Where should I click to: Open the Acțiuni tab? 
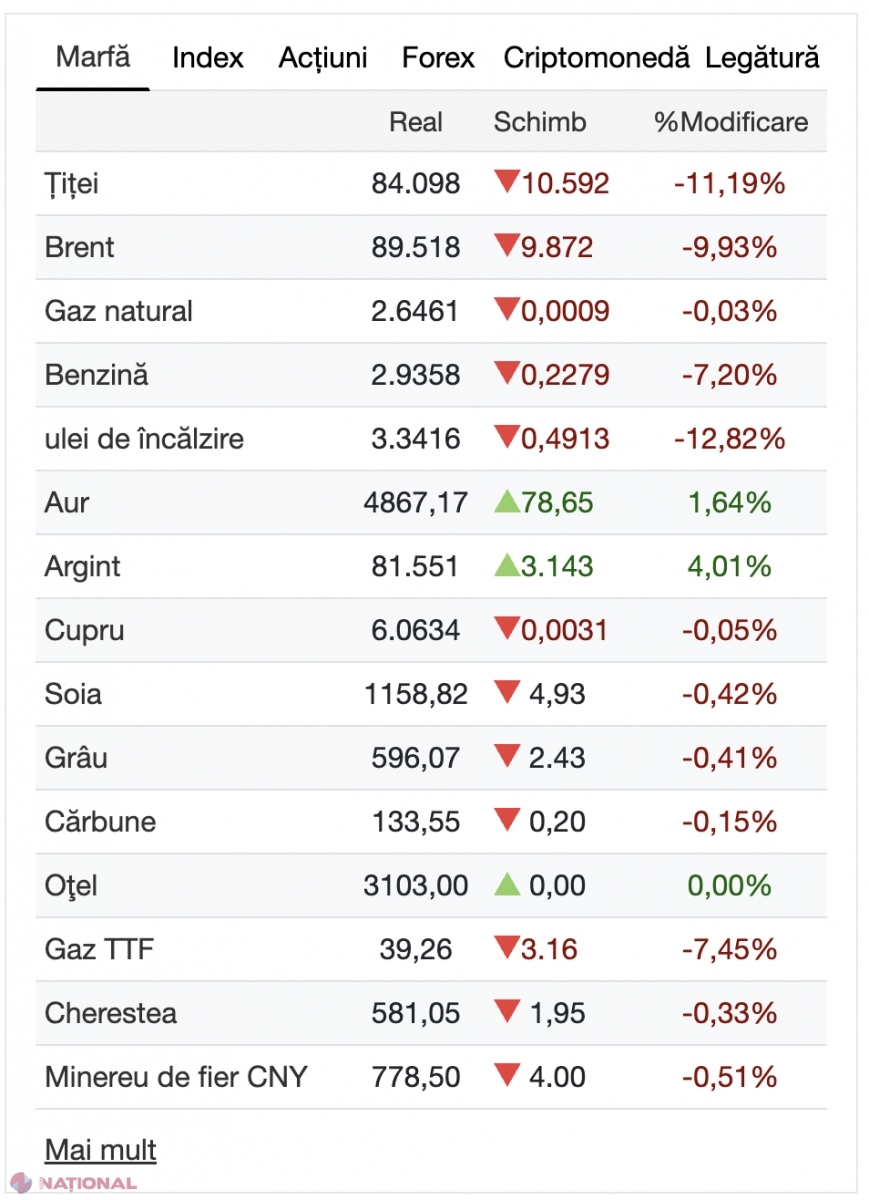click(x=323, y=58)
